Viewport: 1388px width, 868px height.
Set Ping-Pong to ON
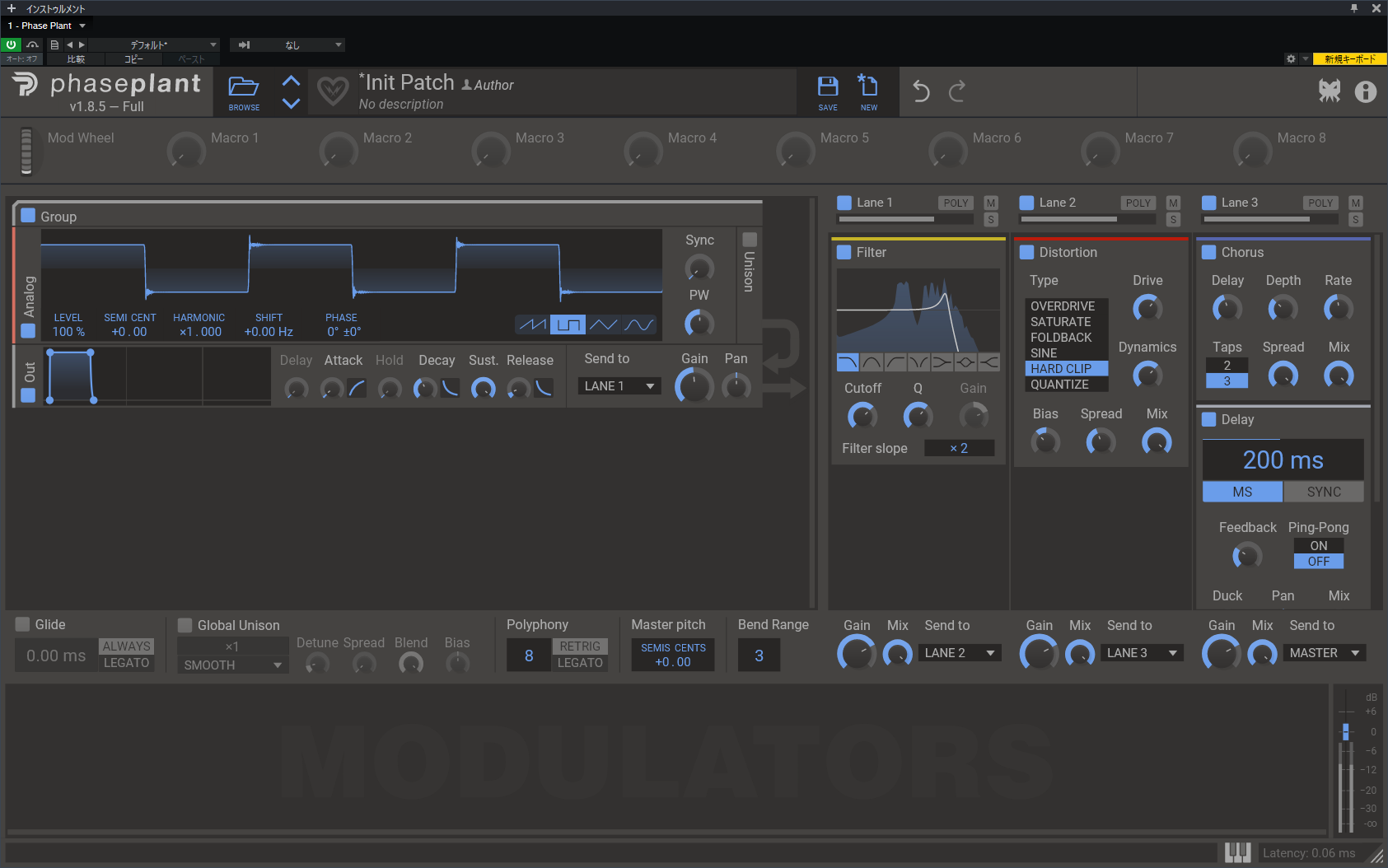tap(1319, 545)
